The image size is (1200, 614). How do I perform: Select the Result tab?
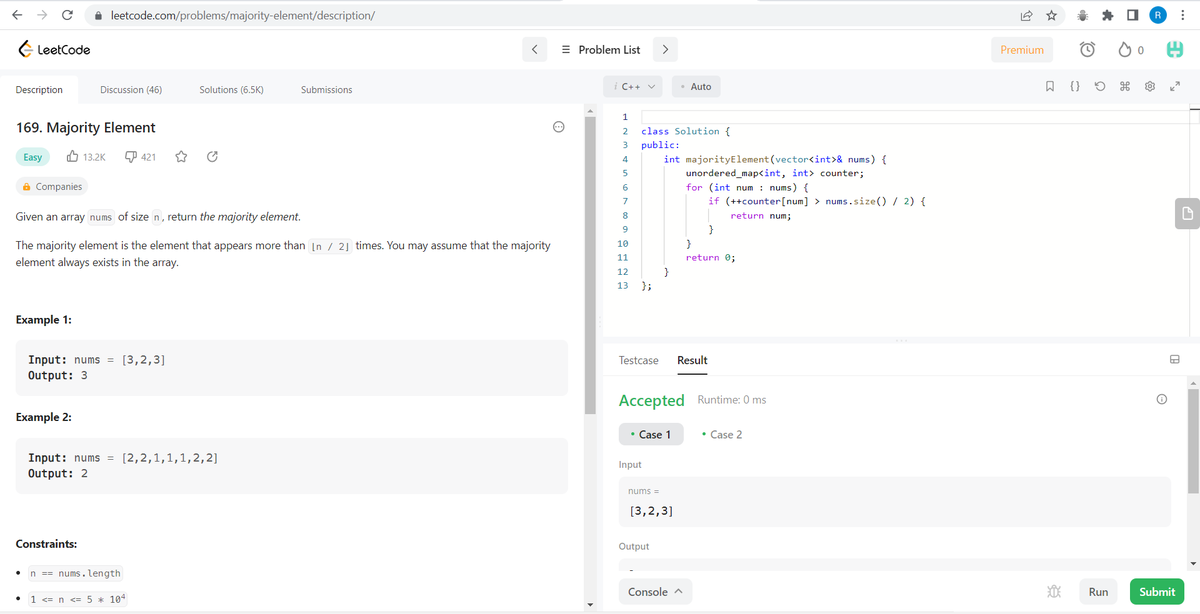[692, 360]
